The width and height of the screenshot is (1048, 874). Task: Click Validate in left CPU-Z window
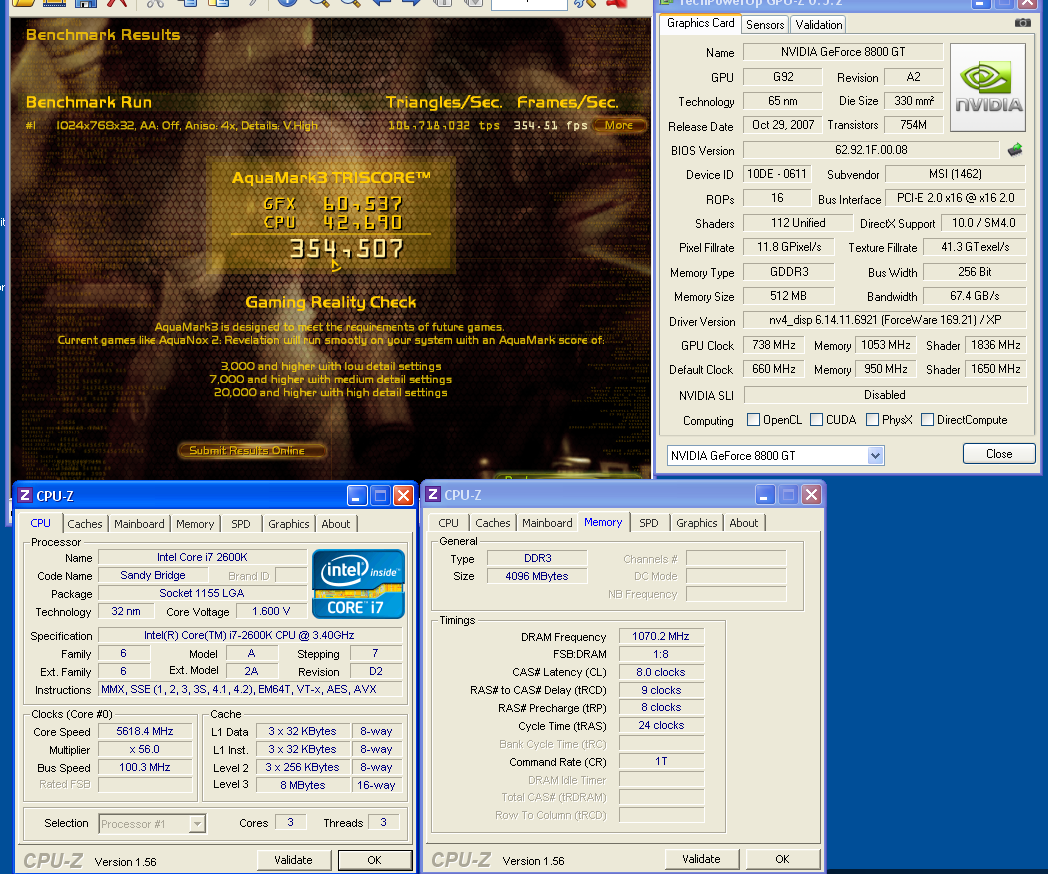point(293,860)
